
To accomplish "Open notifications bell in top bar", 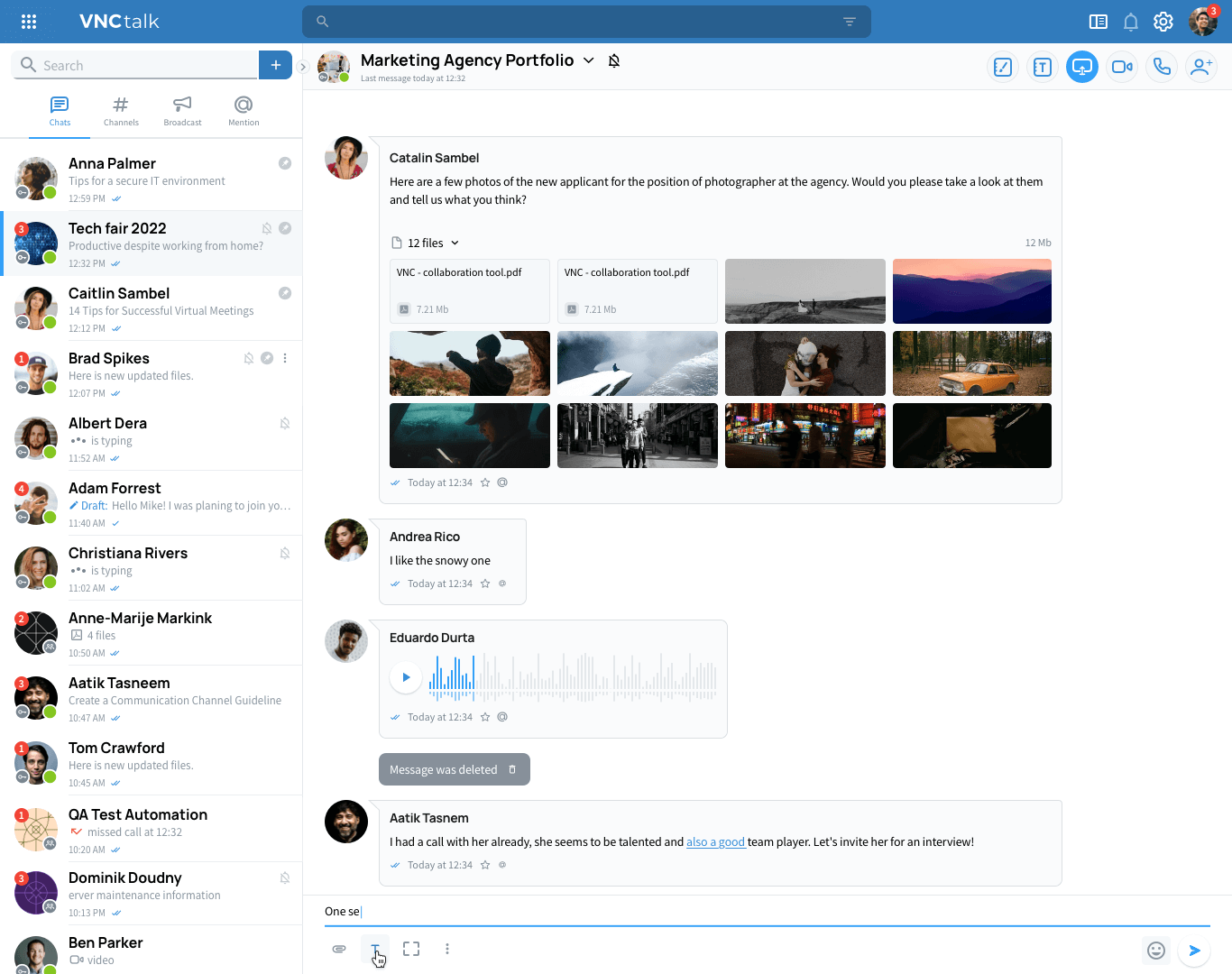I will pos(1131,22).
